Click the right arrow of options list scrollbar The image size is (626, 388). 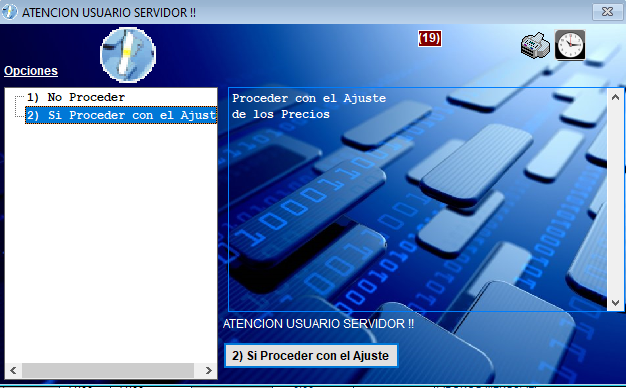point(208,370)
